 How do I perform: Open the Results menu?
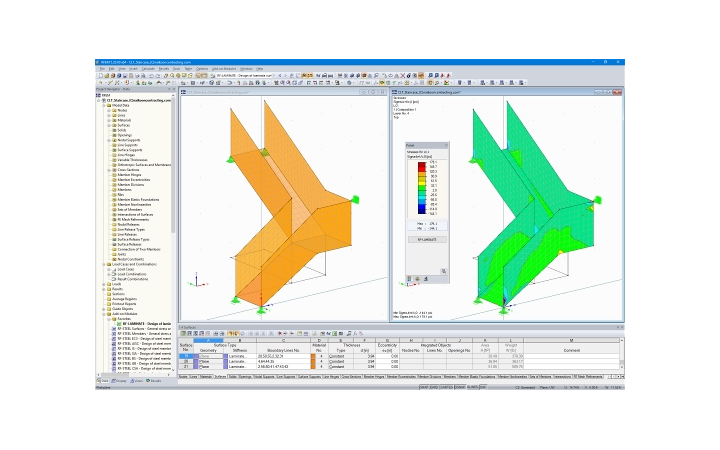[163, 69]
